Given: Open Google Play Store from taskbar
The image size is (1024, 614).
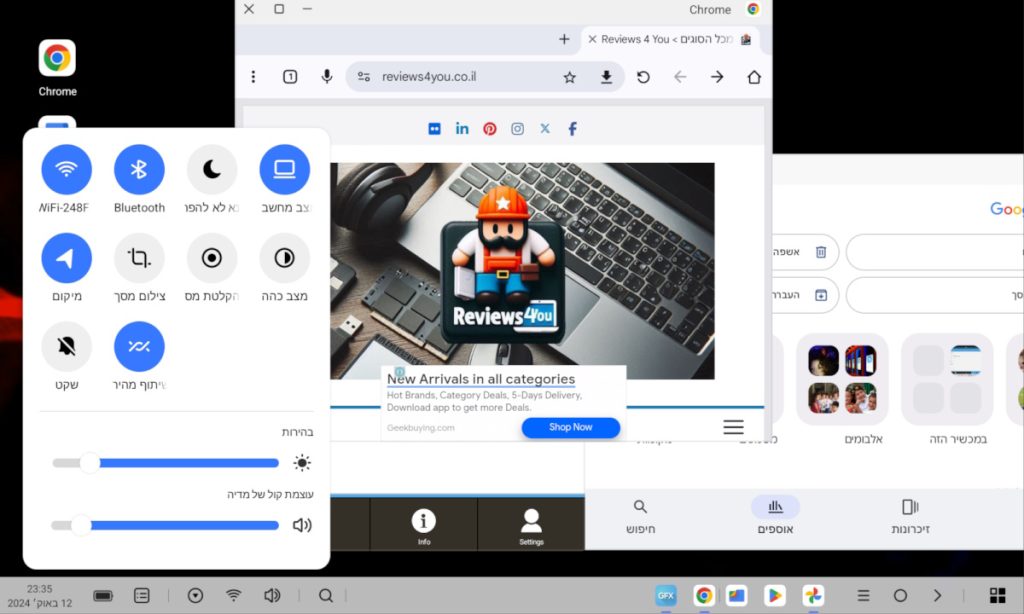Looking at the screenshot, I should tap(774, 595).
